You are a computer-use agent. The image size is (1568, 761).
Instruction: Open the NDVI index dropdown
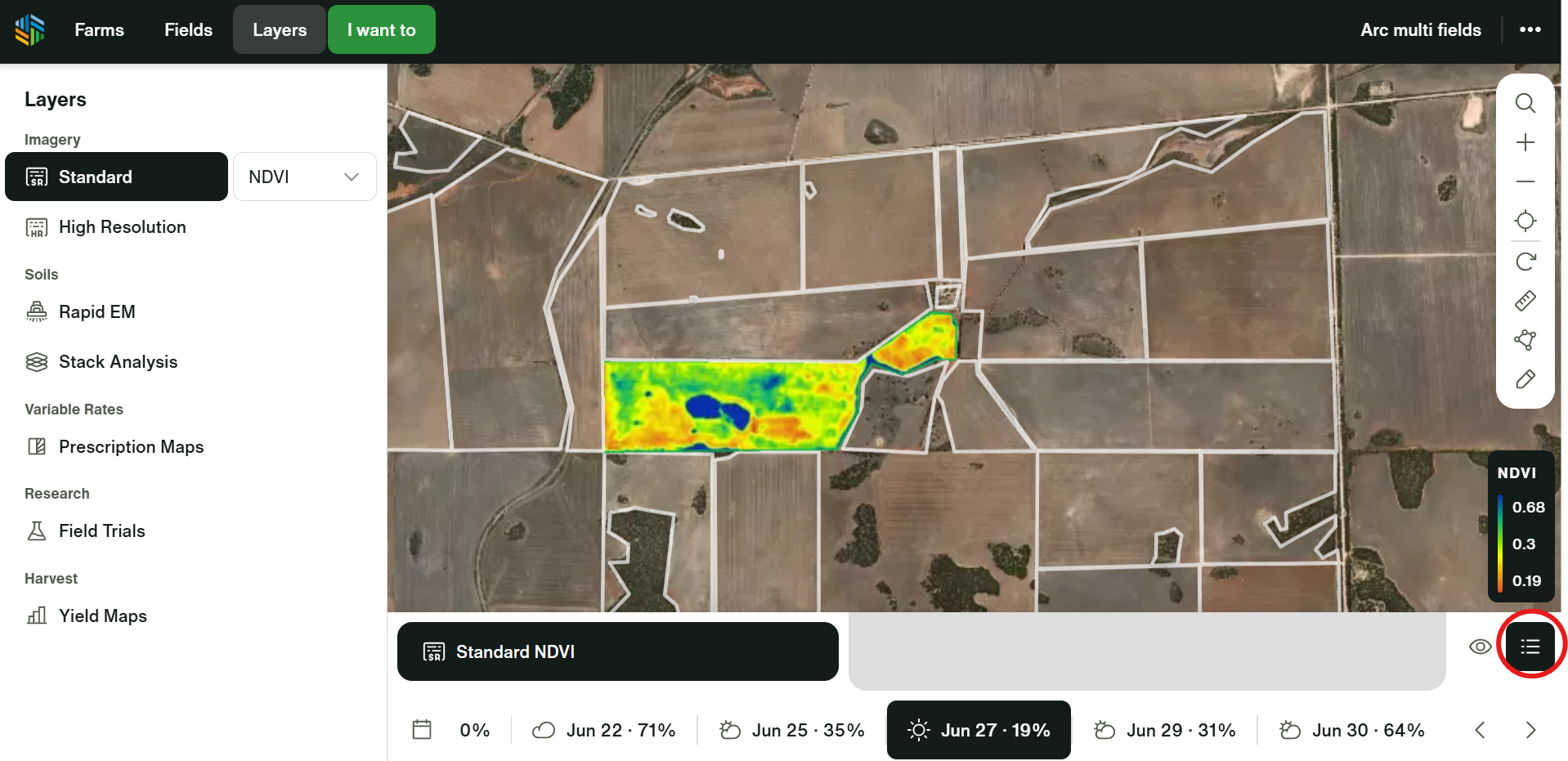304,177
